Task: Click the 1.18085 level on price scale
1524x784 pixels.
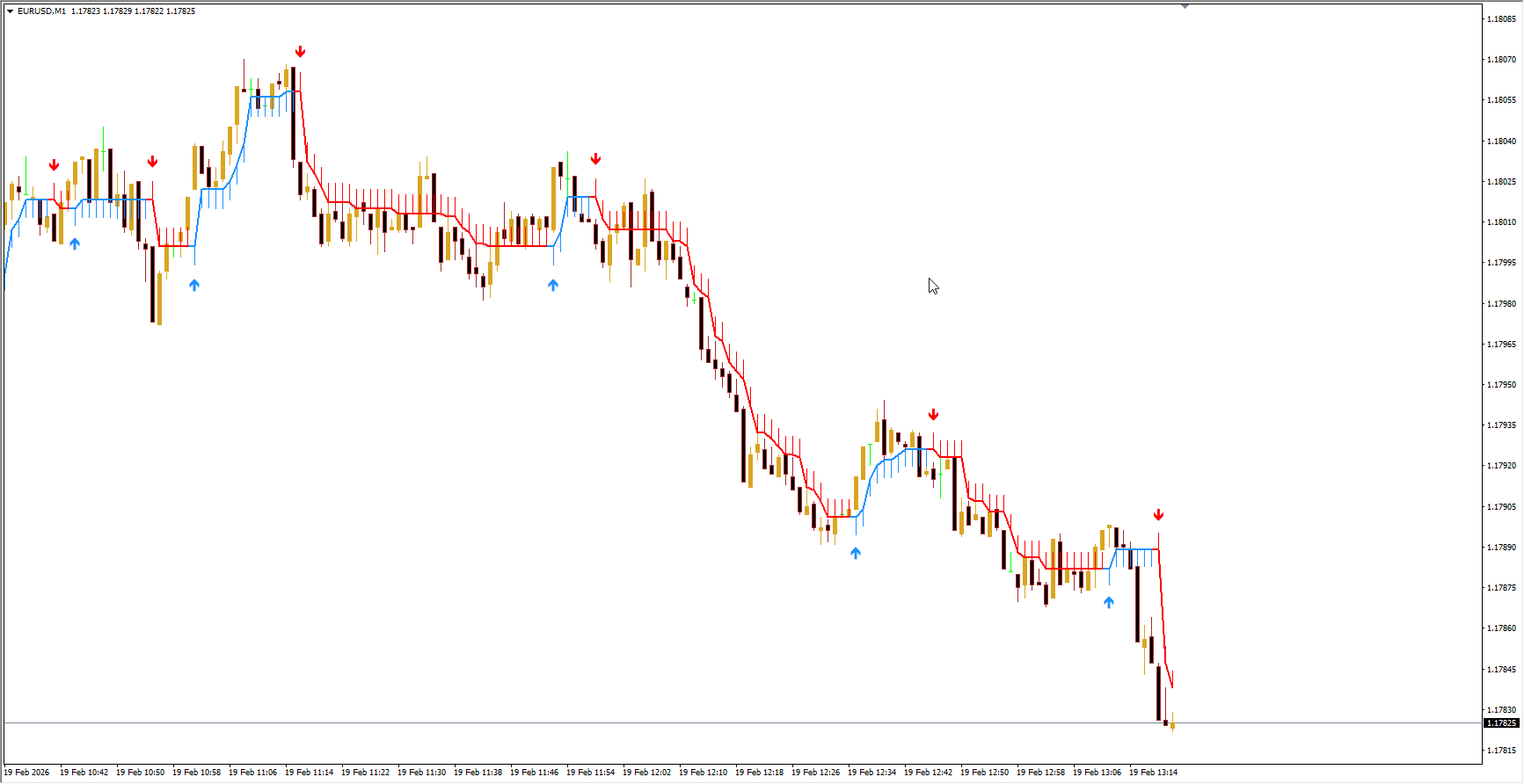Action: [x=1501, y=19]
